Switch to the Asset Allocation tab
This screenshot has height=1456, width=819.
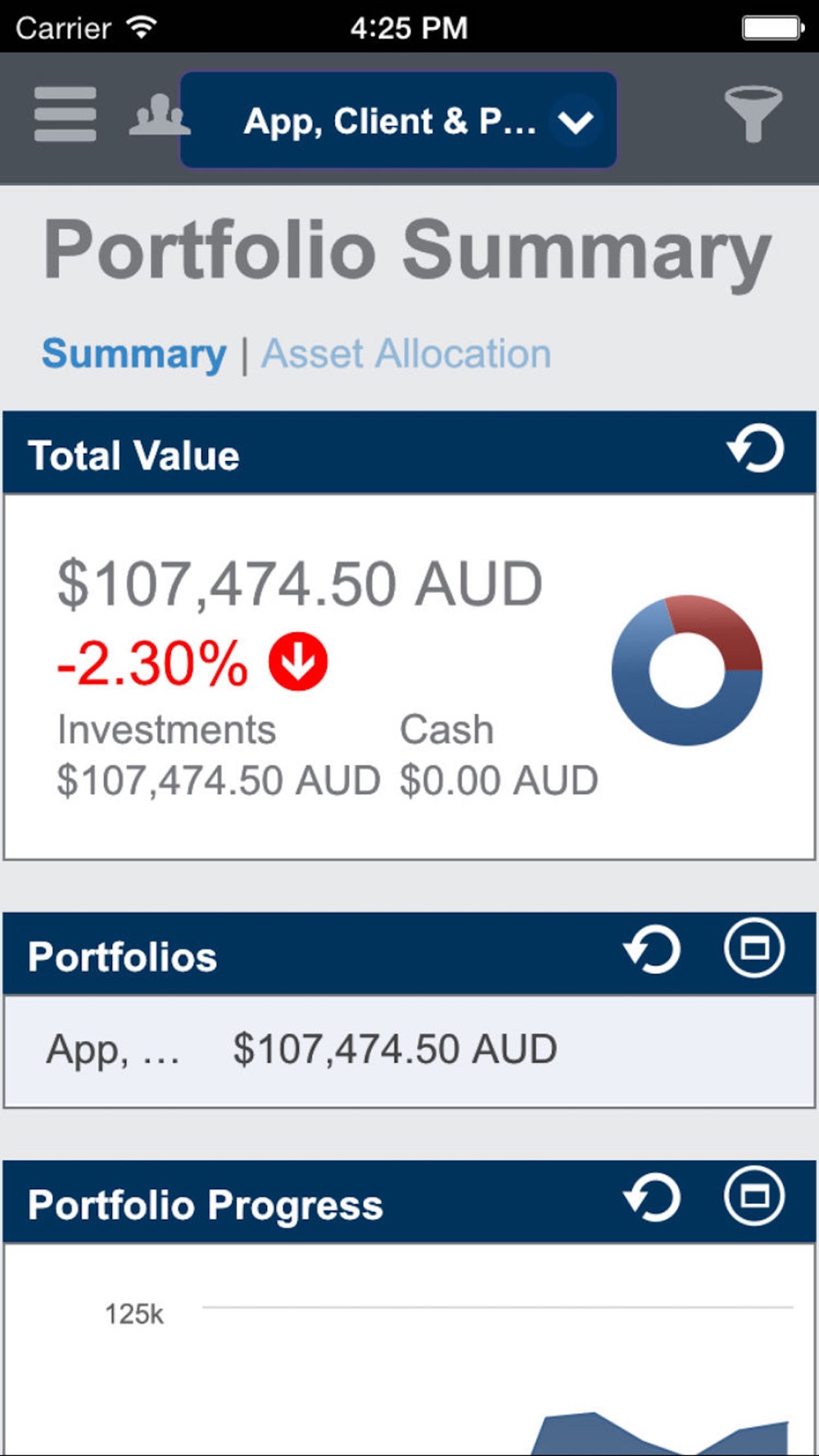click(406, 355)
